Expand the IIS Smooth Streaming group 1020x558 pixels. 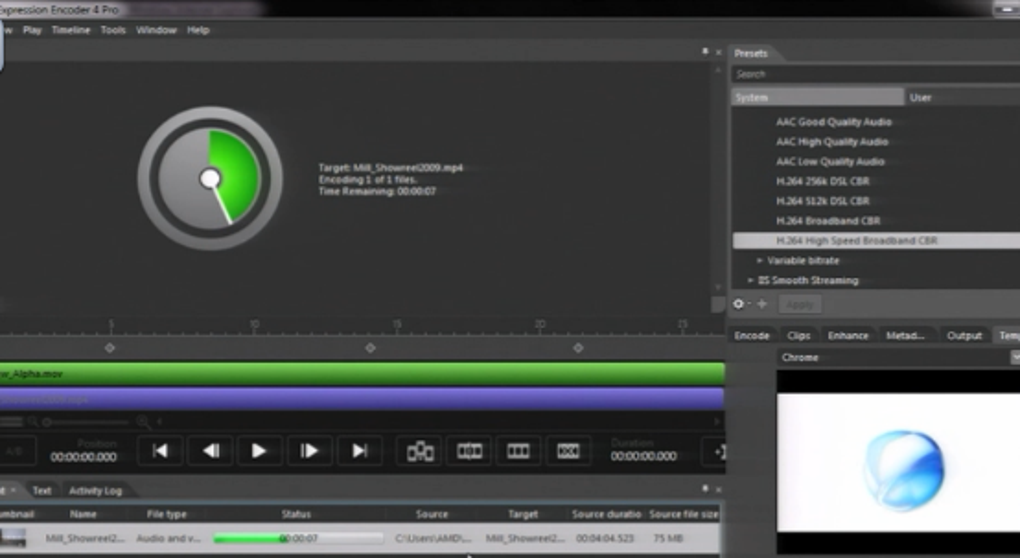tap(751, 280)
